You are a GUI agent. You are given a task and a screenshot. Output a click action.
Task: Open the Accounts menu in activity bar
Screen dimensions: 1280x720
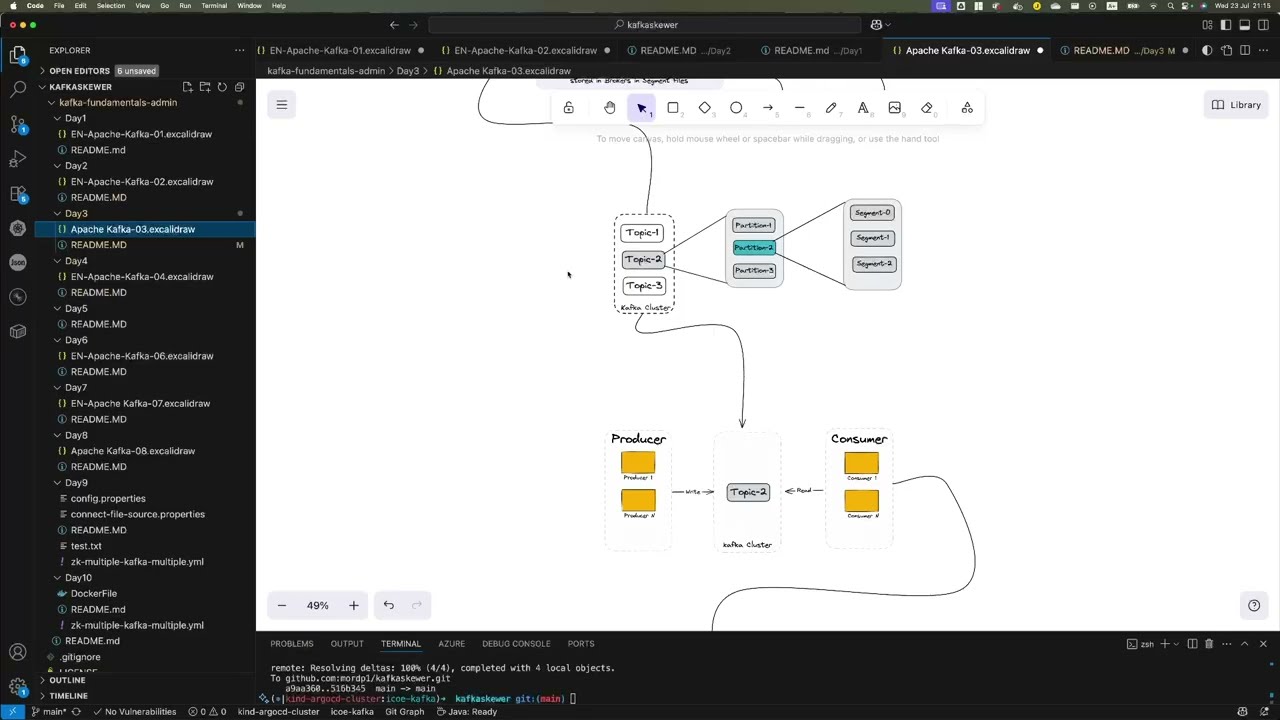(18, 653)
